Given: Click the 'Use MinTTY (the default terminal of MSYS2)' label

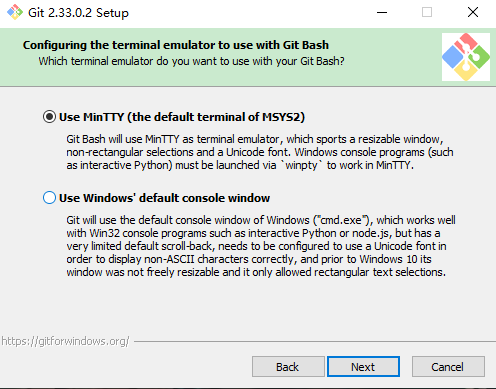Looking at the screenshot, I should tap(182, 117).
